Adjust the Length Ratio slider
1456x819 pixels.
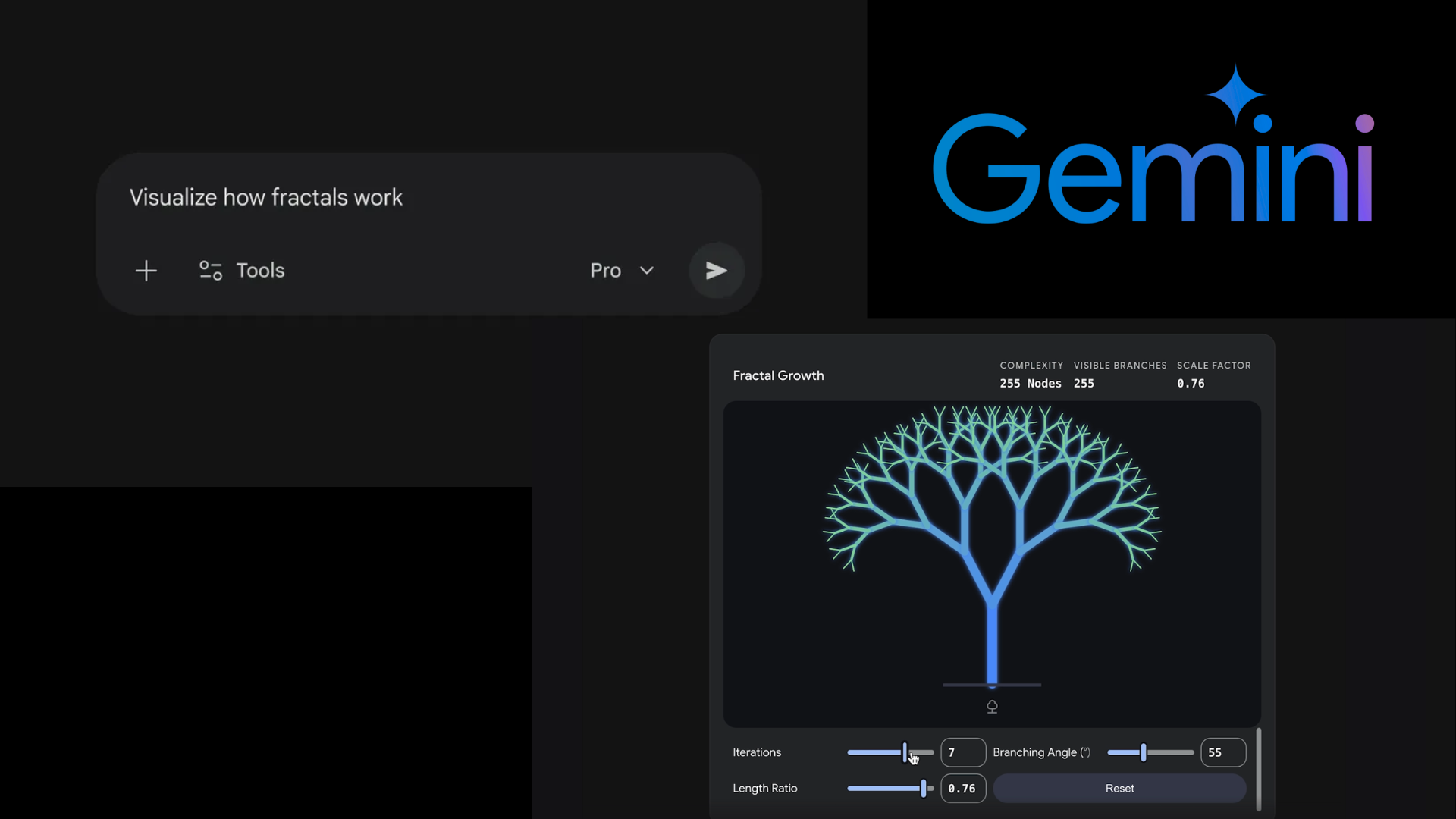click(890, 789)
